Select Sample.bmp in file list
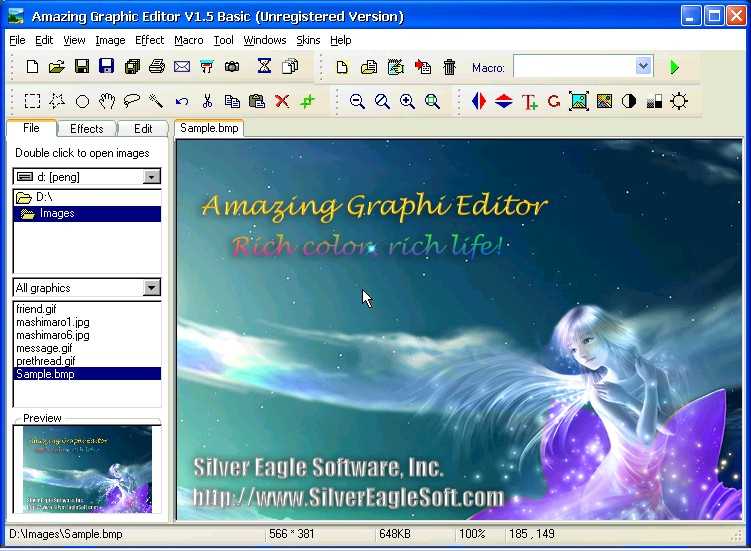 pos(87,374)
